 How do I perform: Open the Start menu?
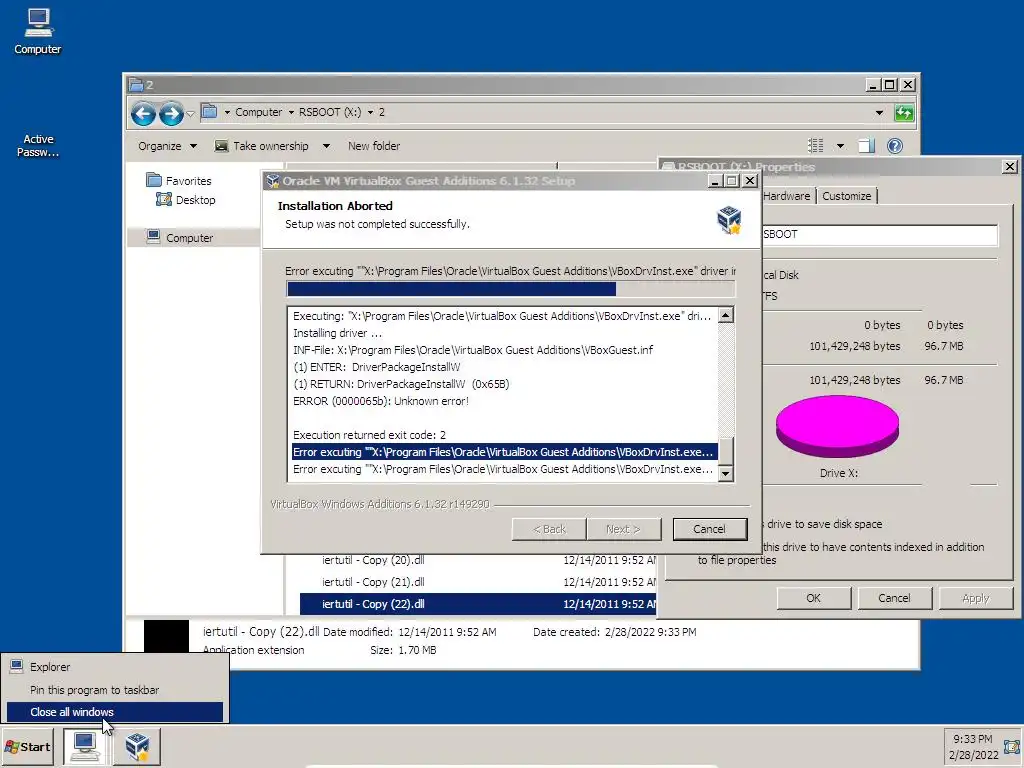[28, 746]
